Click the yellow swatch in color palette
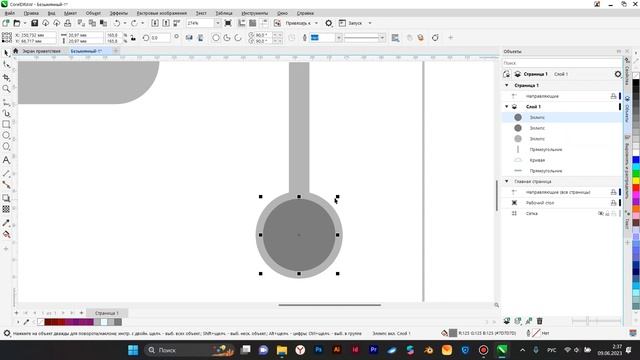The width and height of the screenshot is (640, 360). coord(636,181)
